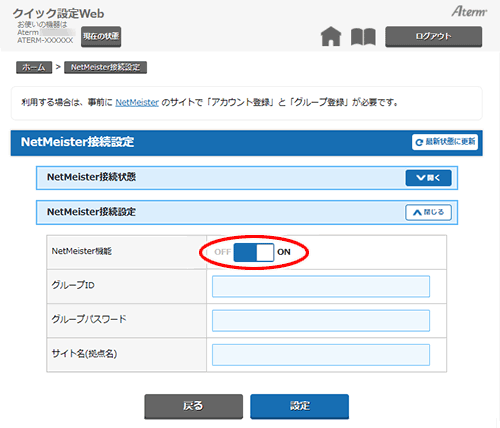Click the NetMeister機能 label
This screenshot has width=500, height=428.
[82, 251]
